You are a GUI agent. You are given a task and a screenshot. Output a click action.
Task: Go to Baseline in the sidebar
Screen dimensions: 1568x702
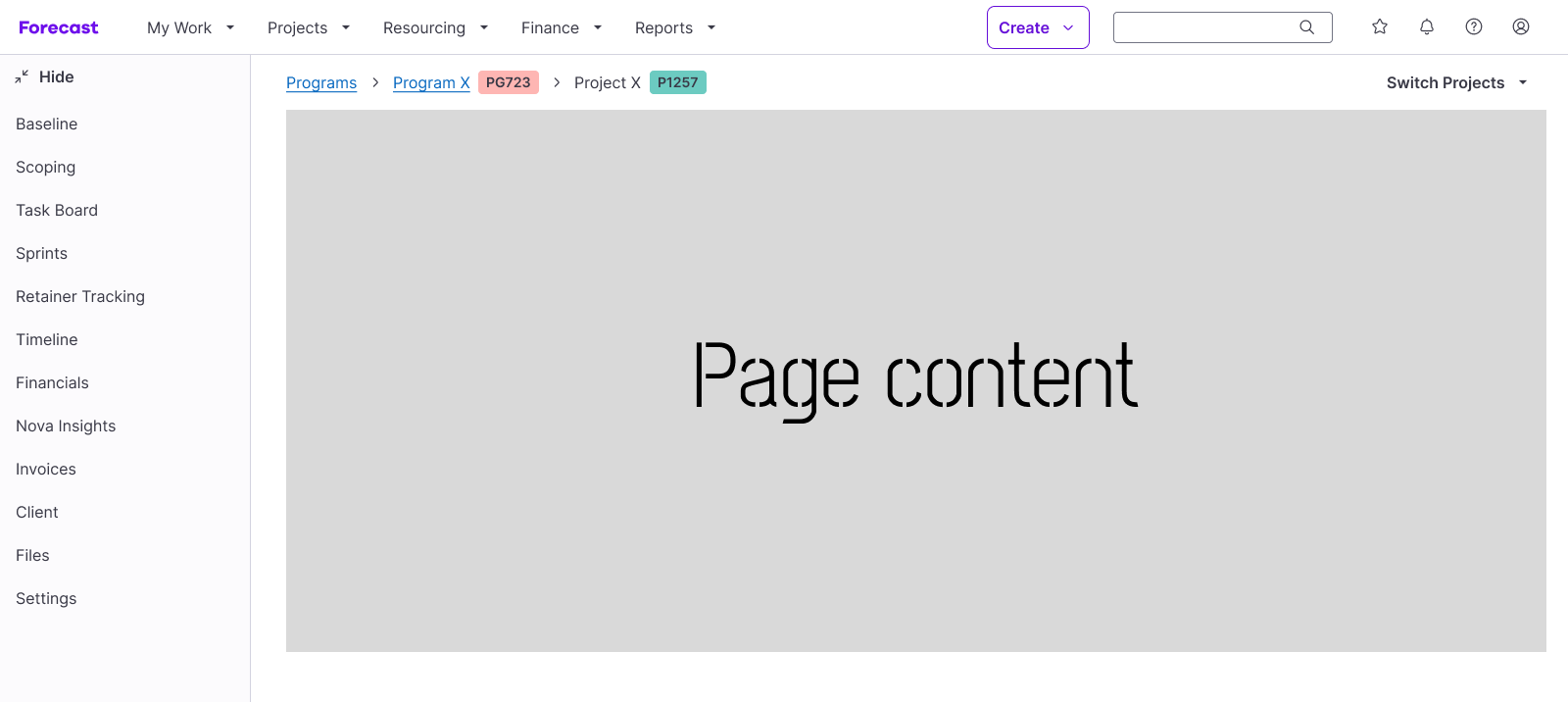click(47, 124)
